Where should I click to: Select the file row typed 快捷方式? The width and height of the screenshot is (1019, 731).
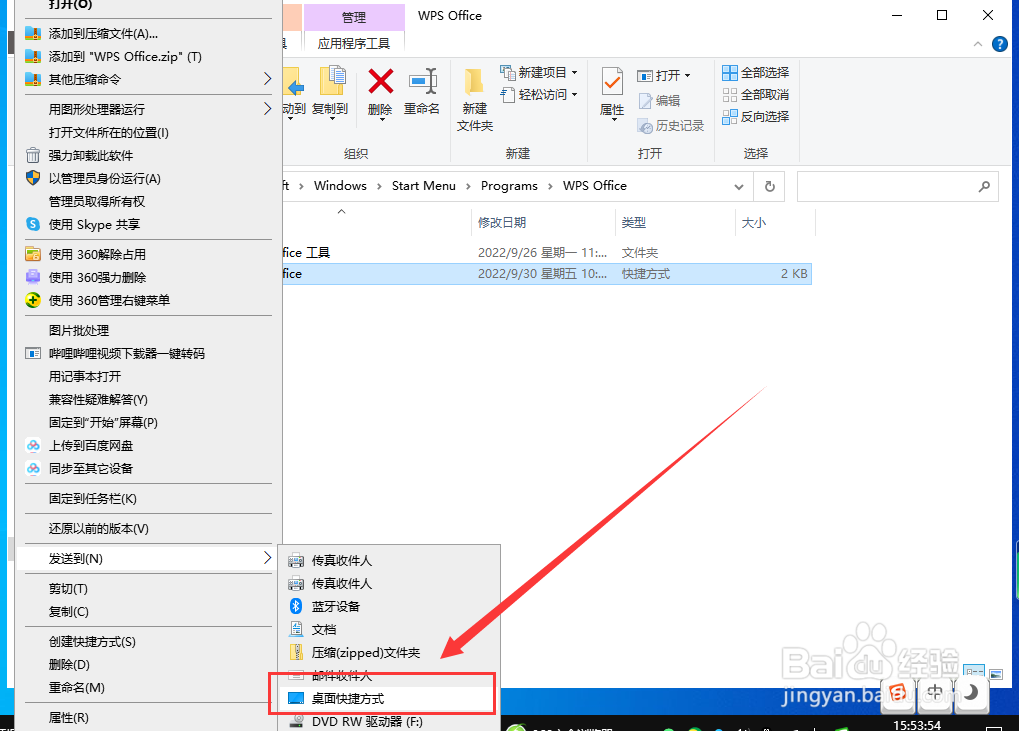547,274
